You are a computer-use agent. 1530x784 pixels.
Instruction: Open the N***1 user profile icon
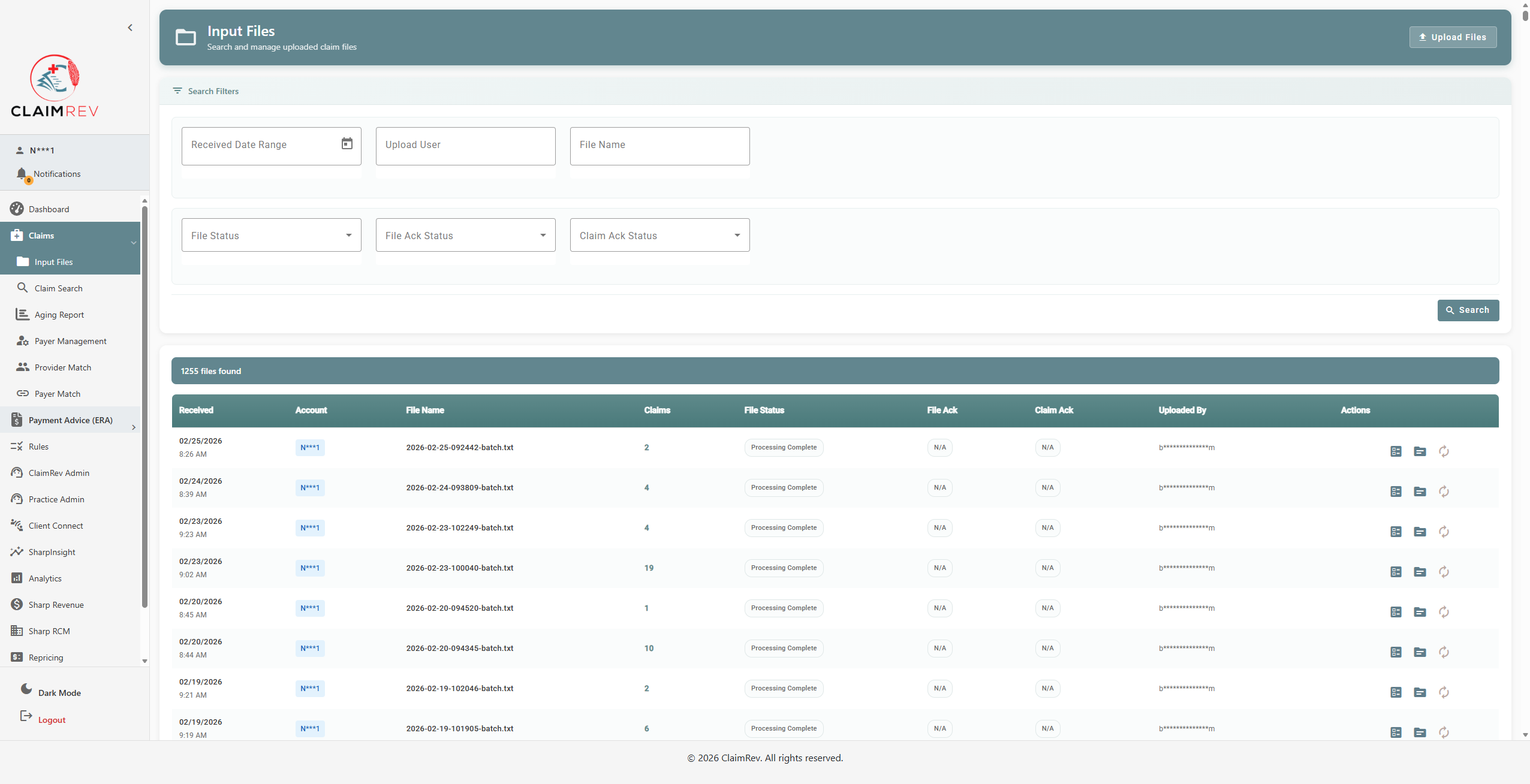(x=20, y=150)
